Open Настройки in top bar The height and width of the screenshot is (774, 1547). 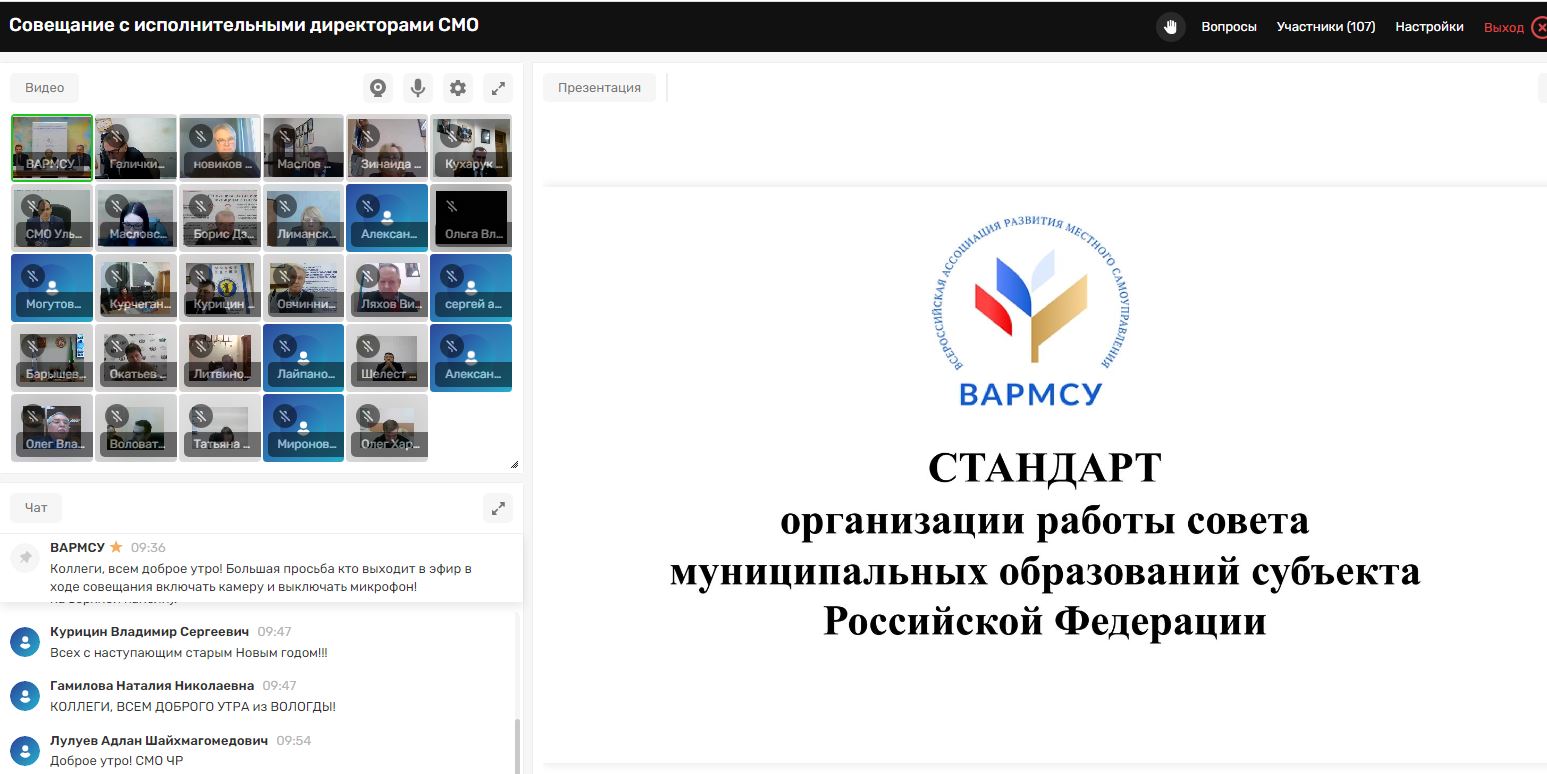pos(1430,27)
